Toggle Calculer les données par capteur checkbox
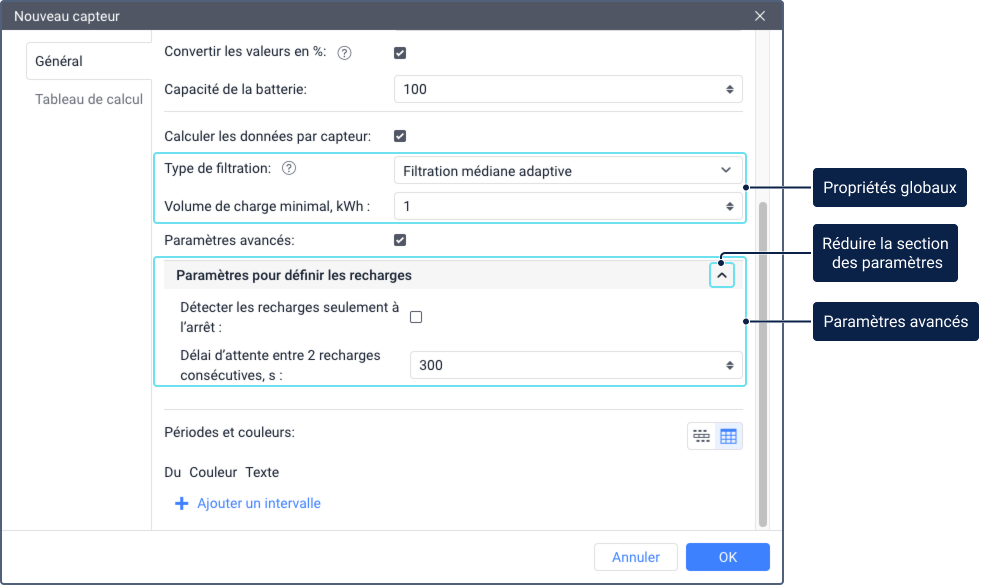Image resolution: width=981 pixels, height=585 pixels. tap(400, 136)
